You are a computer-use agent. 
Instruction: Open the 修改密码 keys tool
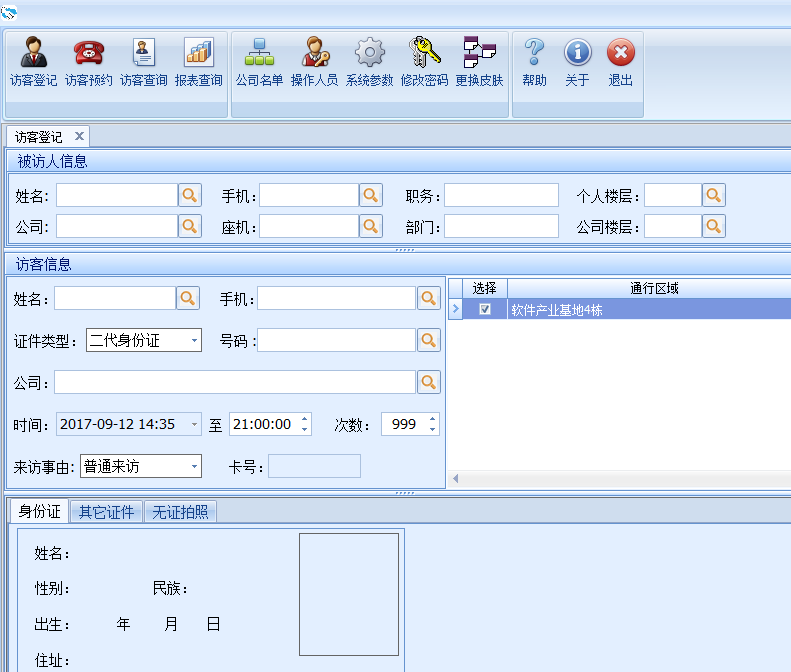point(424,62)
